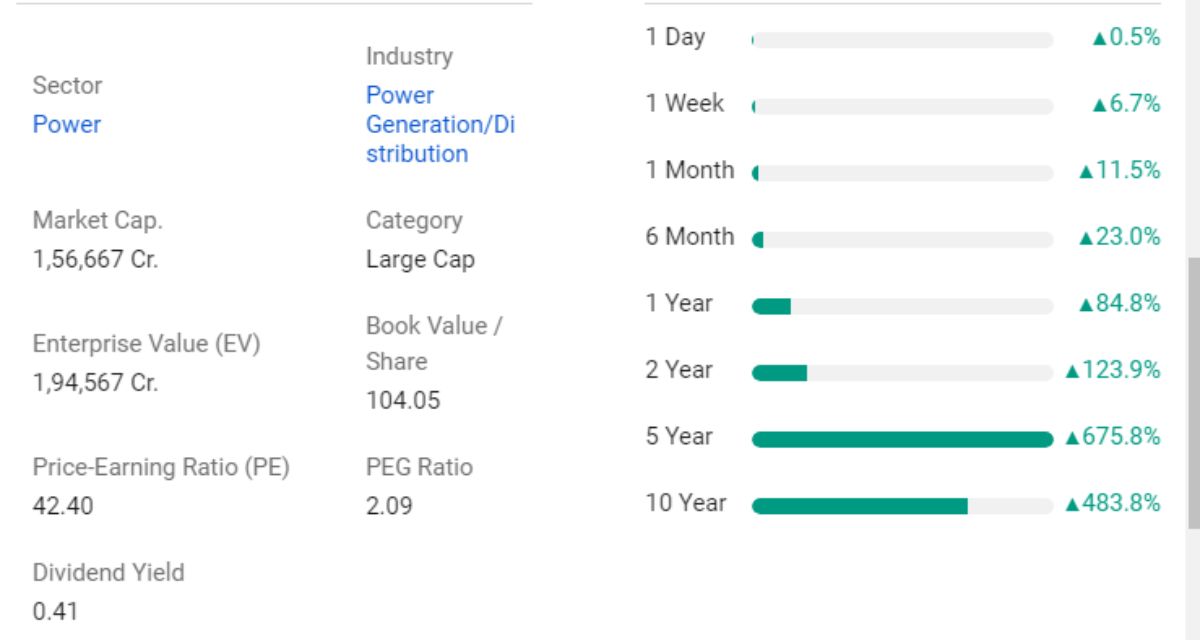Open Power Generation/Distribution industry link
The height and width of the screenshot is (640, 1200).
point(439,125)
